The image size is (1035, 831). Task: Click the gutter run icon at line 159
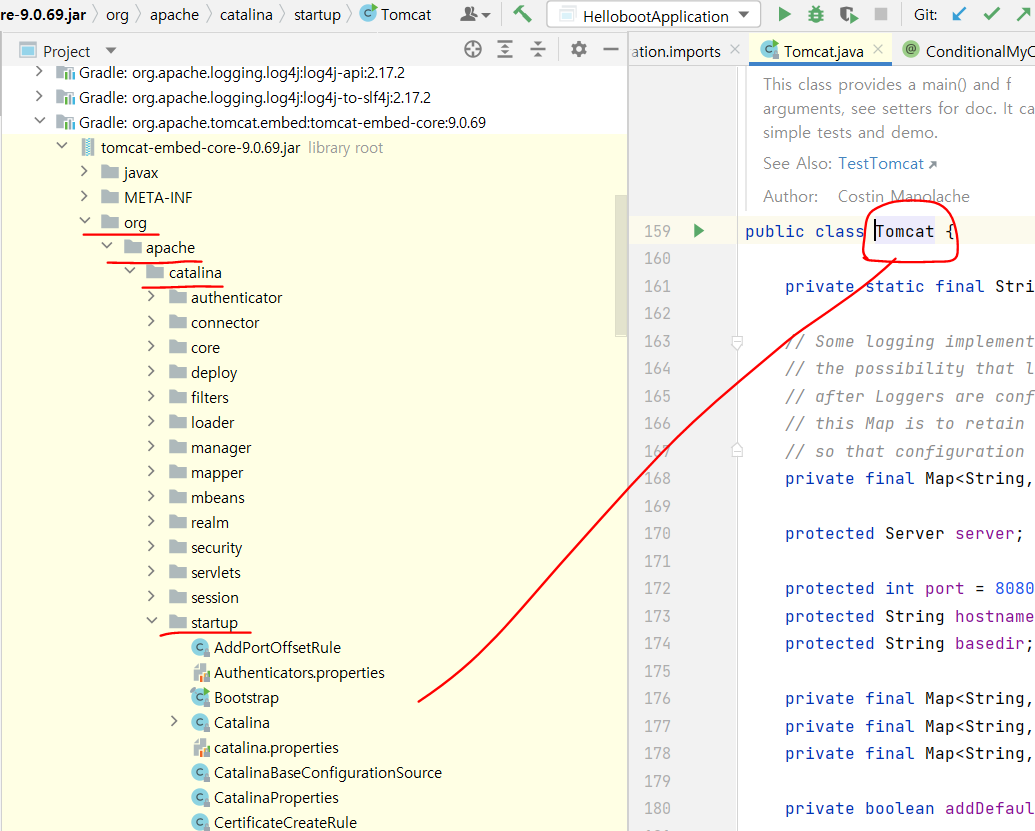click(x=699, y=231)
